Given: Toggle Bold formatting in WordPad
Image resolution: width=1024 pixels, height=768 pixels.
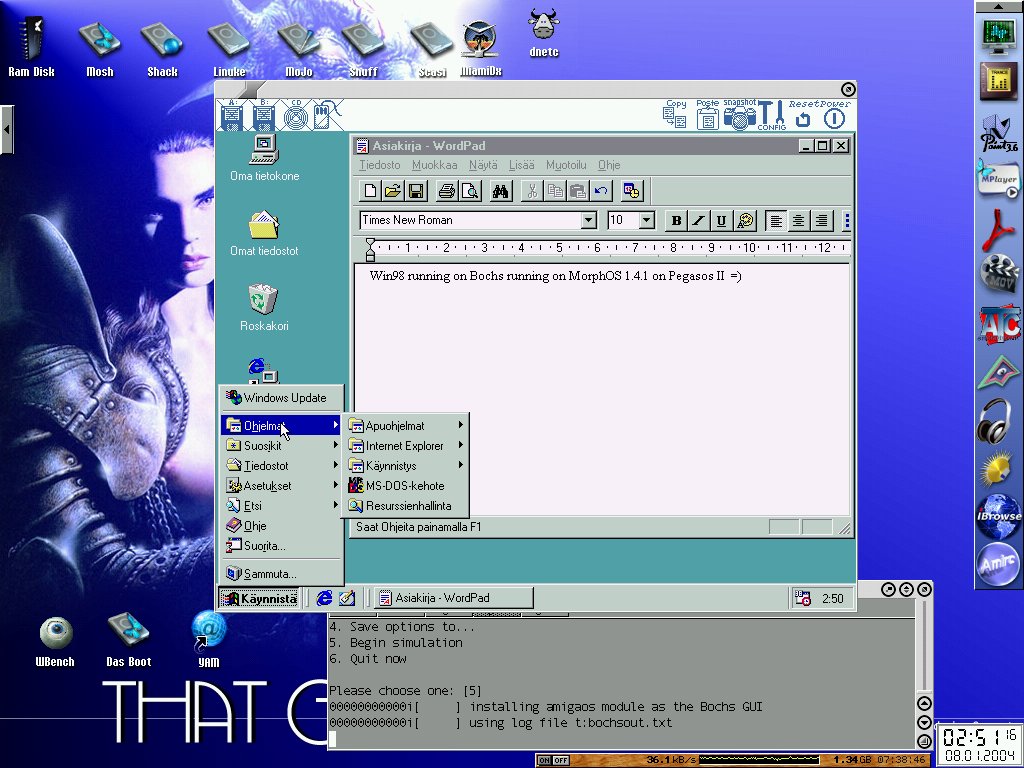Looking at the screenshot, I should tap(676, 221).
